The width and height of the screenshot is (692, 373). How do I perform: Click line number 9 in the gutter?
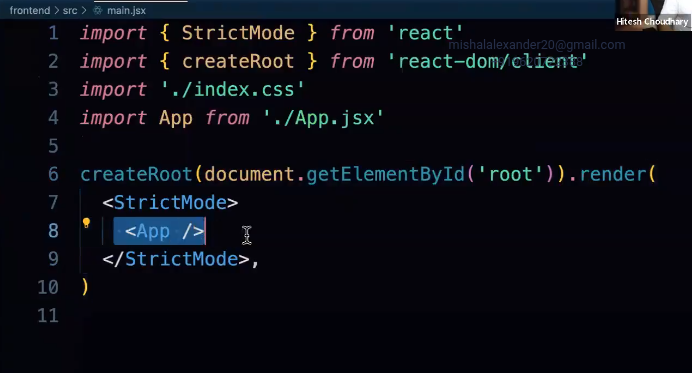(x=53, y=259)
